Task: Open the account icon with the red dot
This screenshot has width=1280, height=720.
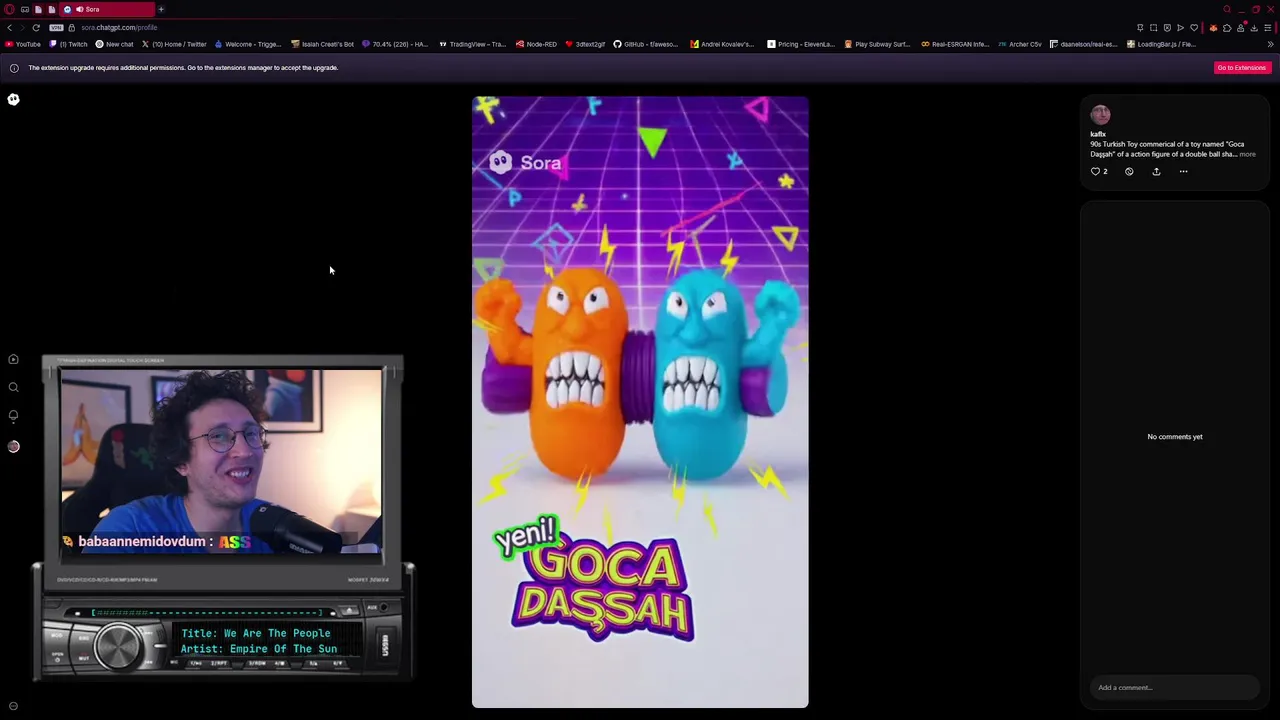Action: pos(1241,27)
